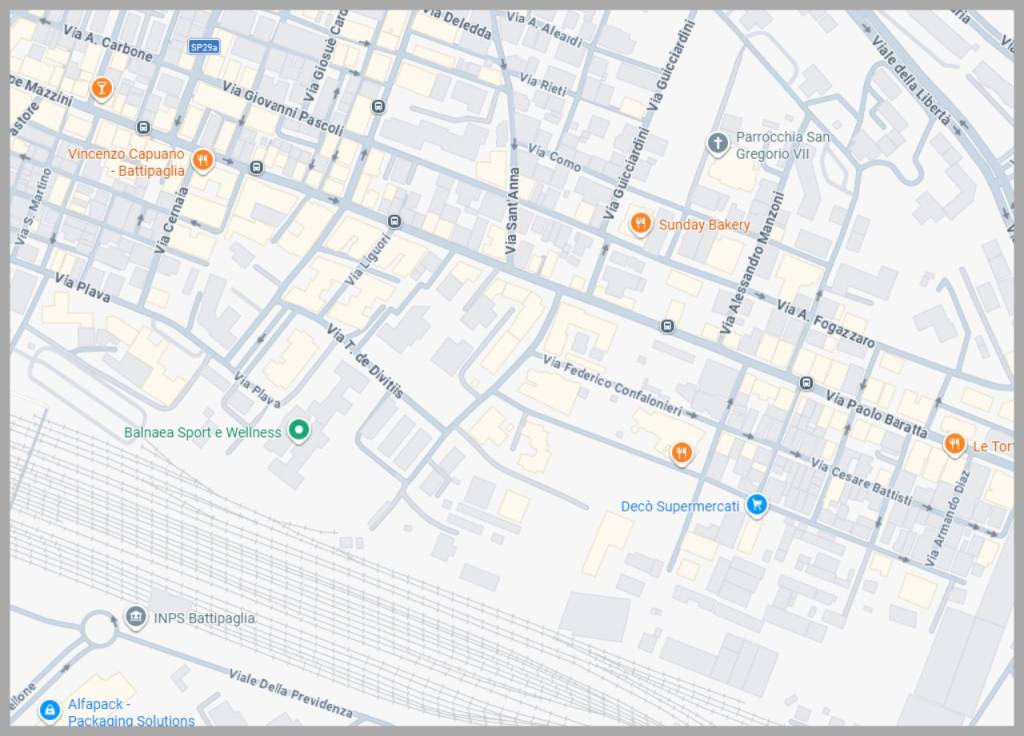The height and width of the screenshot is (736, 1024).
Task: Click the INPS Battipaglia government building icon
Action: click(x=136, y=617)
